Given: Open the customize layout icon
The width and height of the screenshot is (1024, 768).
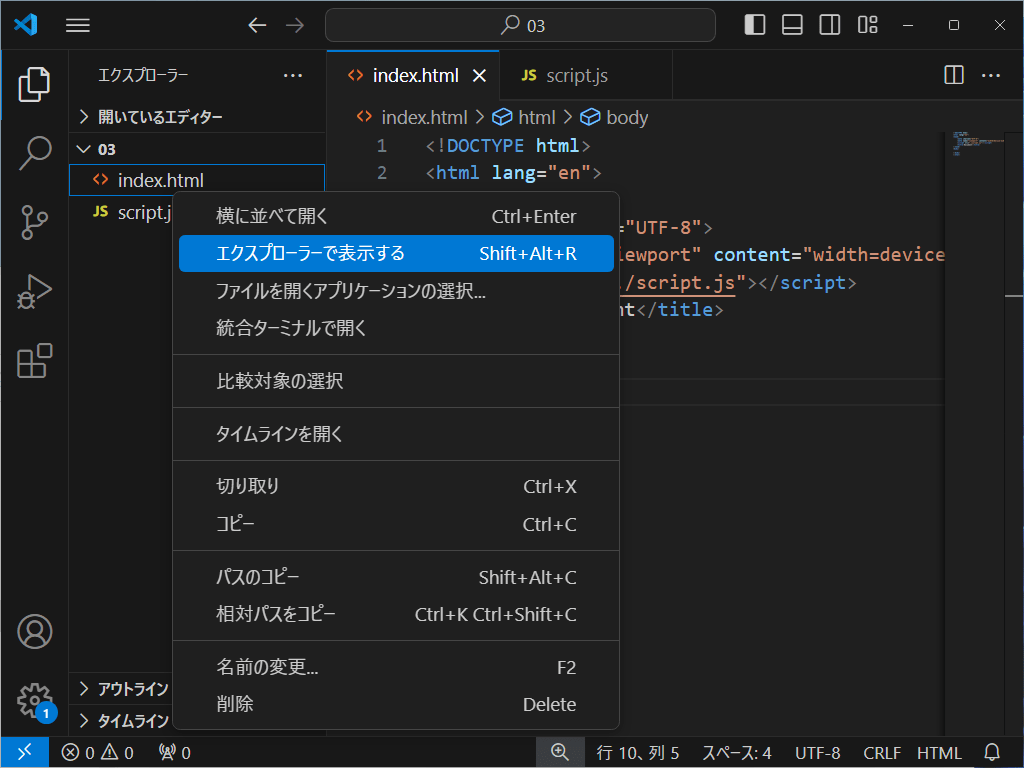Looking at the screenshot, I should click(867, 25).
